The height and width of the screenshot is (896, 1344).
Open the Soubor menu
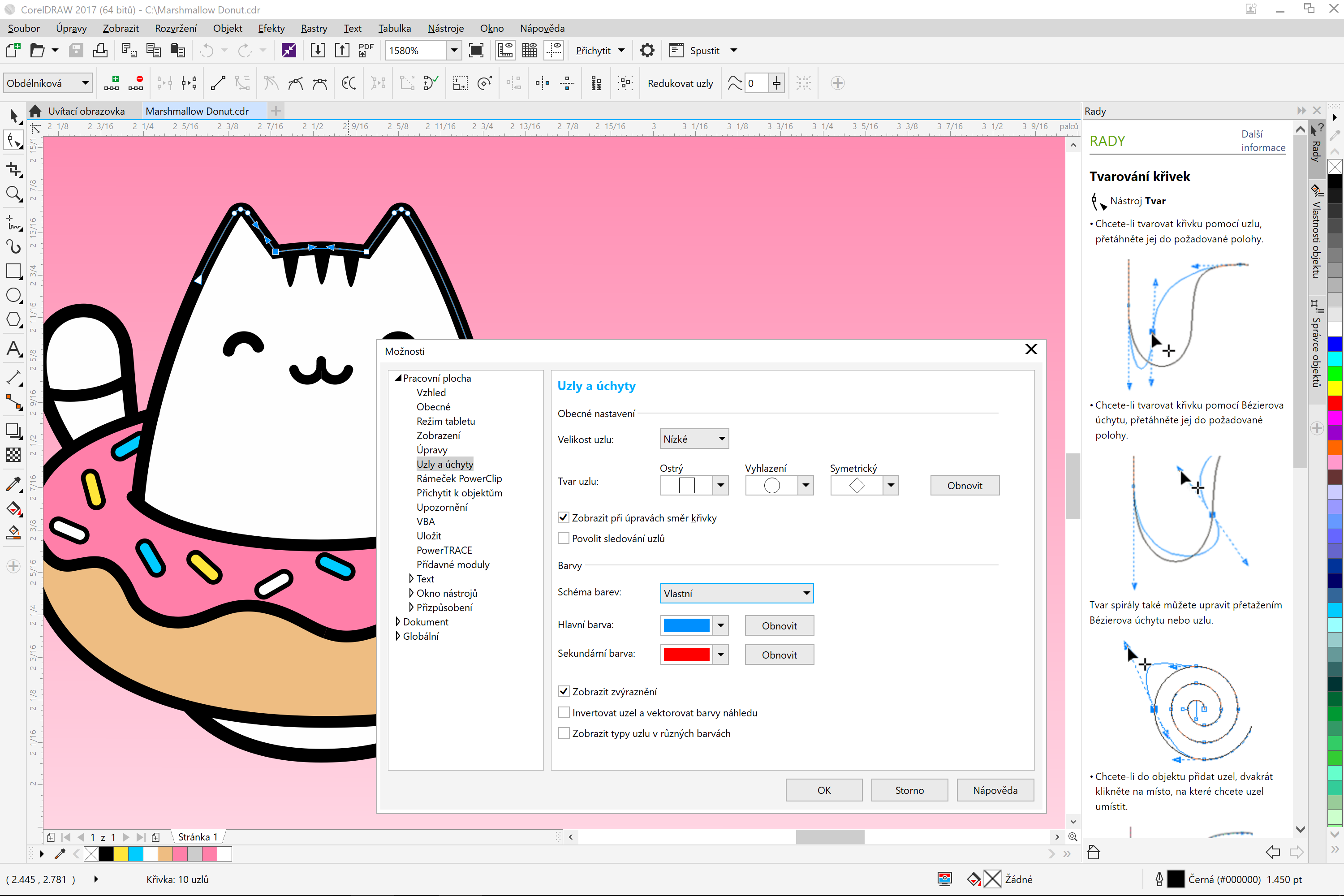[x=24, y=28]
